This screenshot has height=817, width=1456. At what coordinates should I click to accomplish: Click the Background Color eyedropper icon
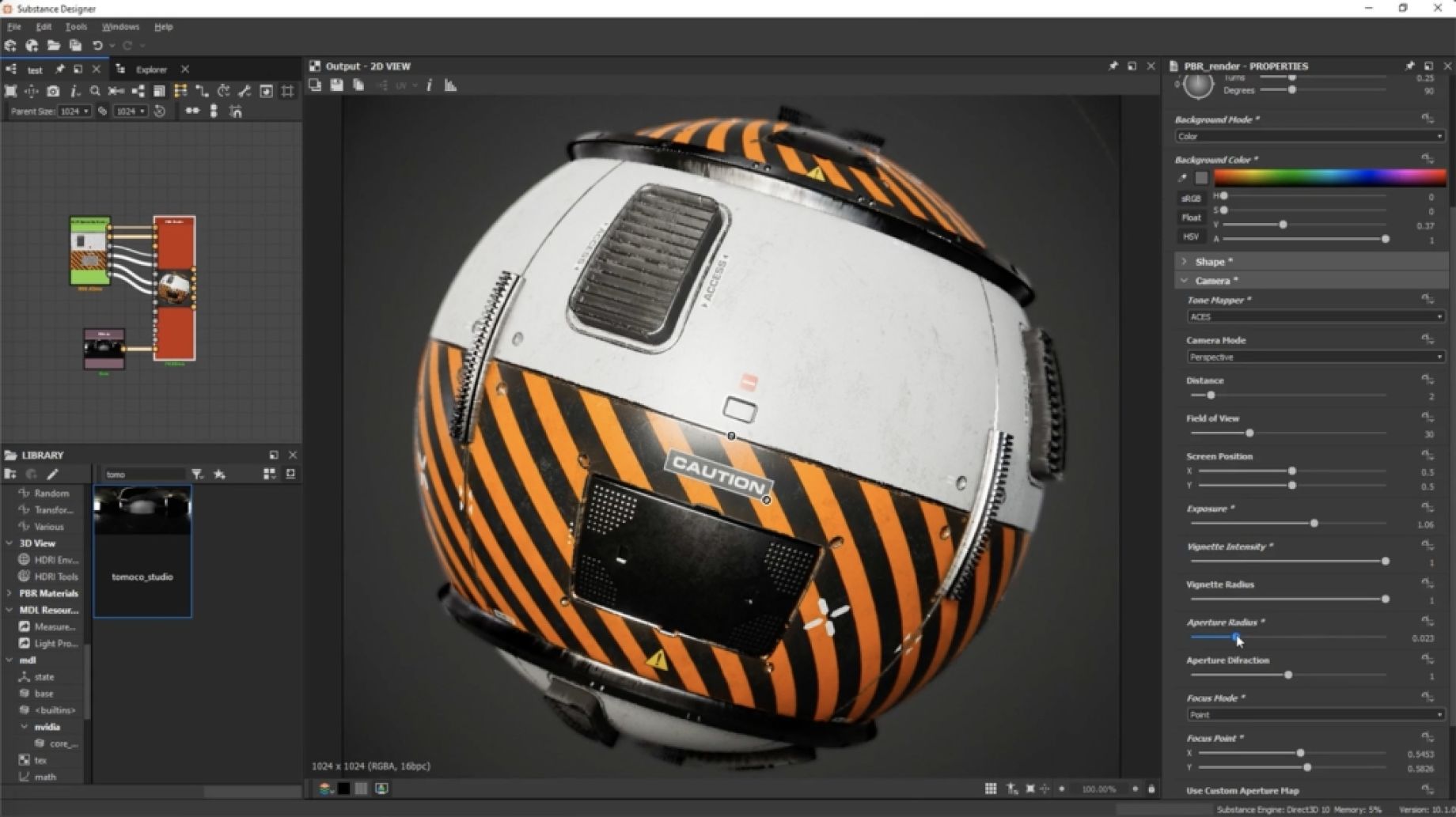[1182, 178]
